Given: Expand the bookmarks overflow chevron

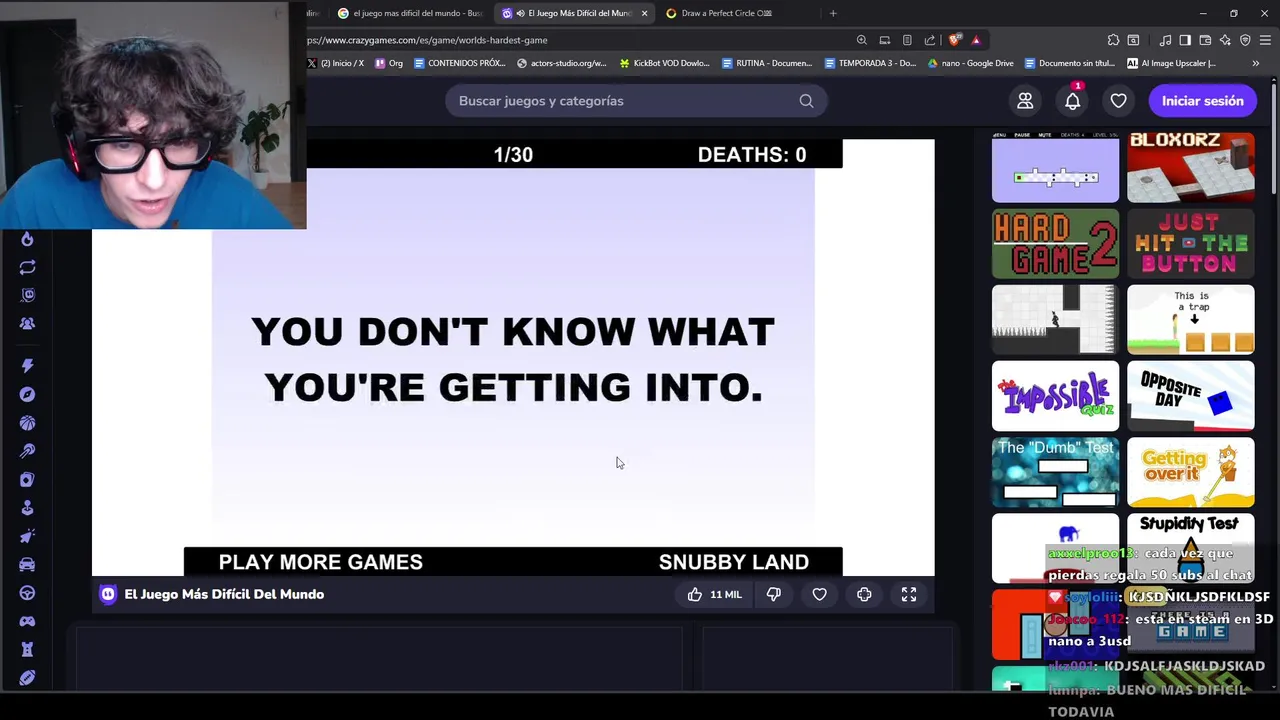Looking at the screenshot, I should point(1255,63).
